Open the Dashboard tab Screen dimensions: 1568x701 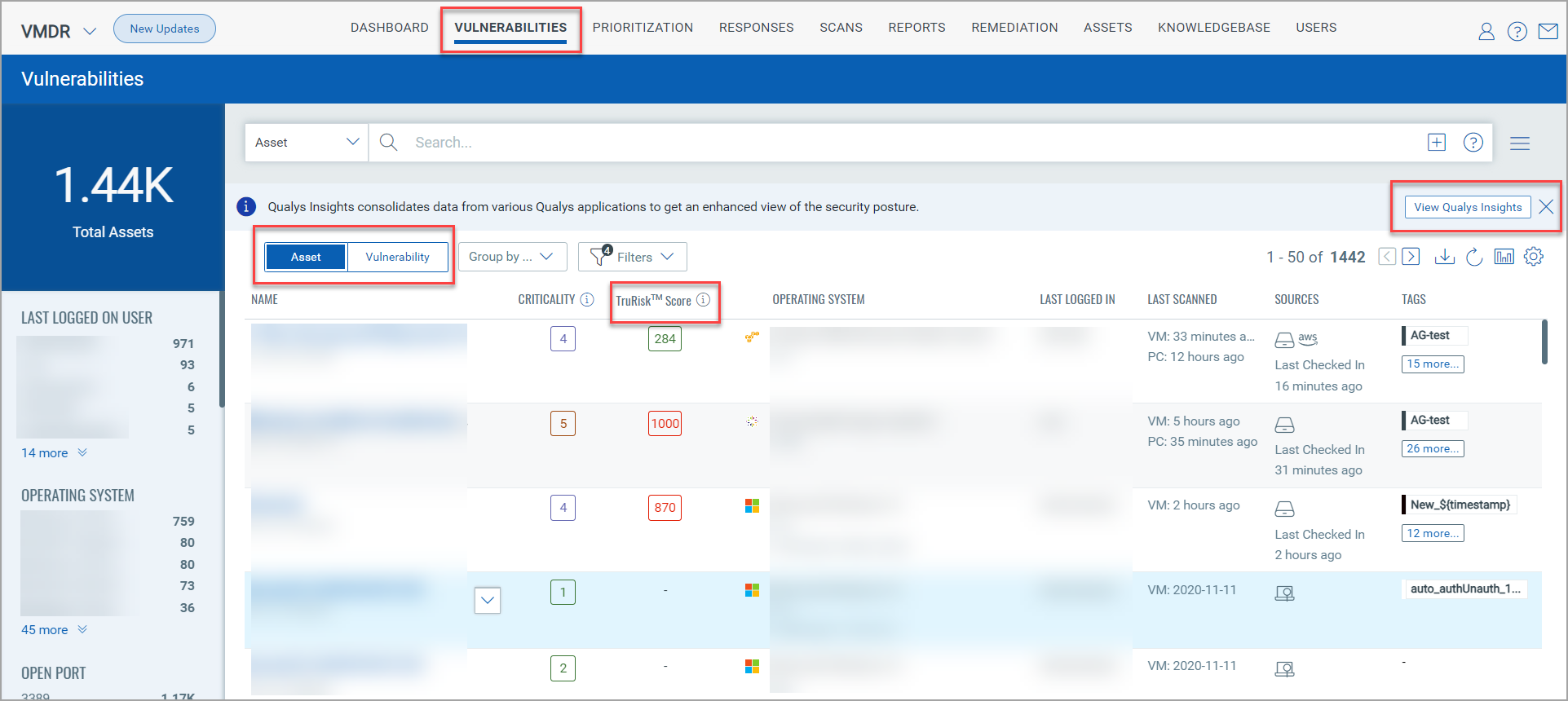(390, 28)
